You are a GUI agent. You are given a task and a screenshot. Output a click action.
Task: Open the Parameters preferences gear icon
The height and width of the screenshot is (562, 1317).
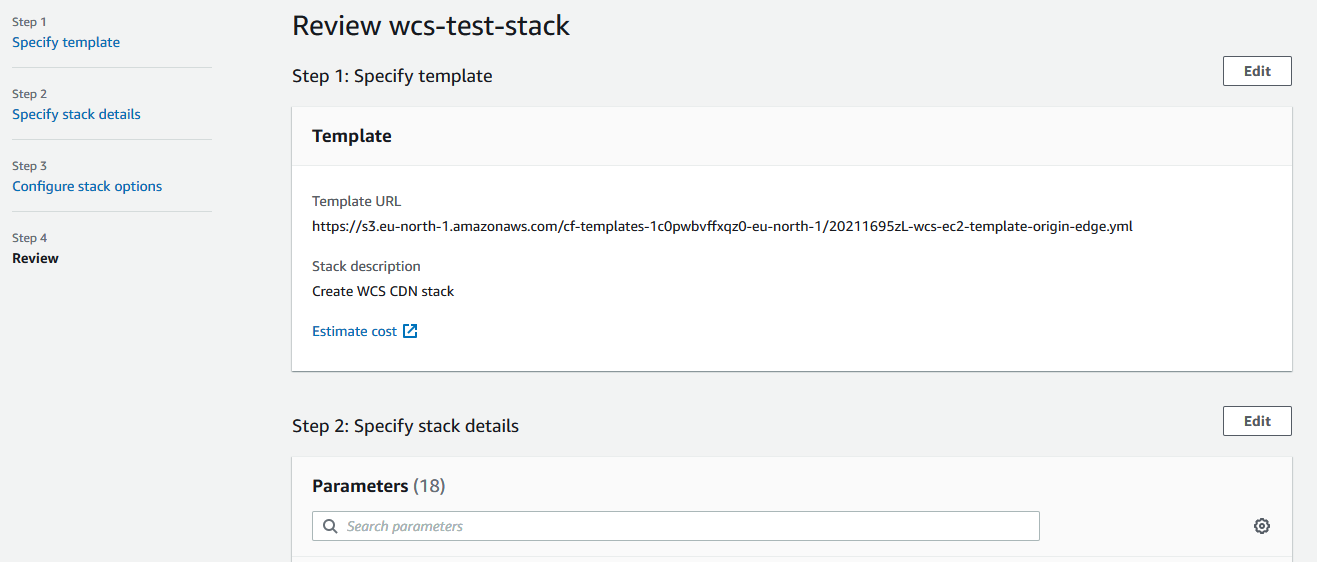point(1261,526)
